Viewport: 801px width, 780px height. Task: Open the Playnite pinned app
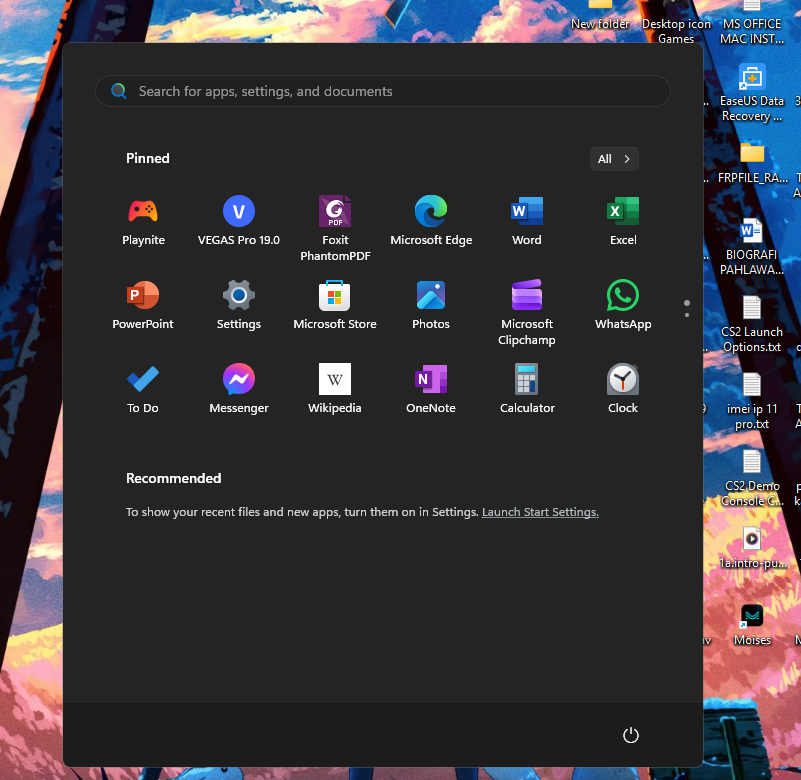[x=143, y=221]
